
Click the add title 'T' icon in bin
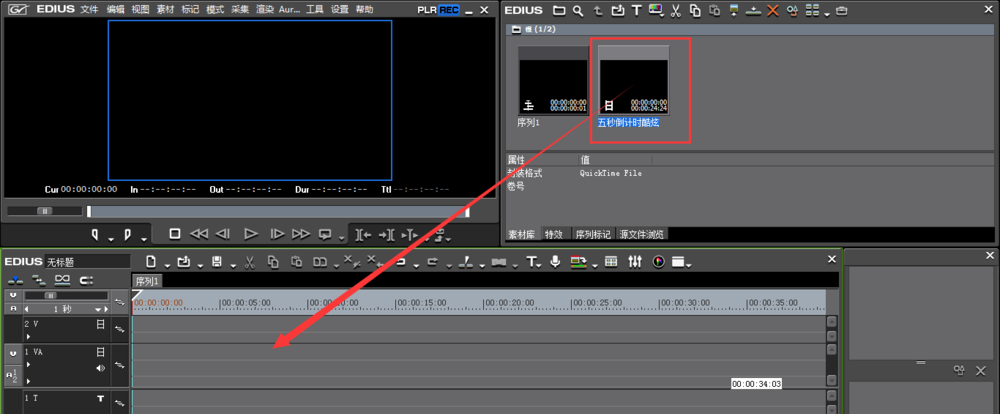pyautogui.click(x=636, y=11)
